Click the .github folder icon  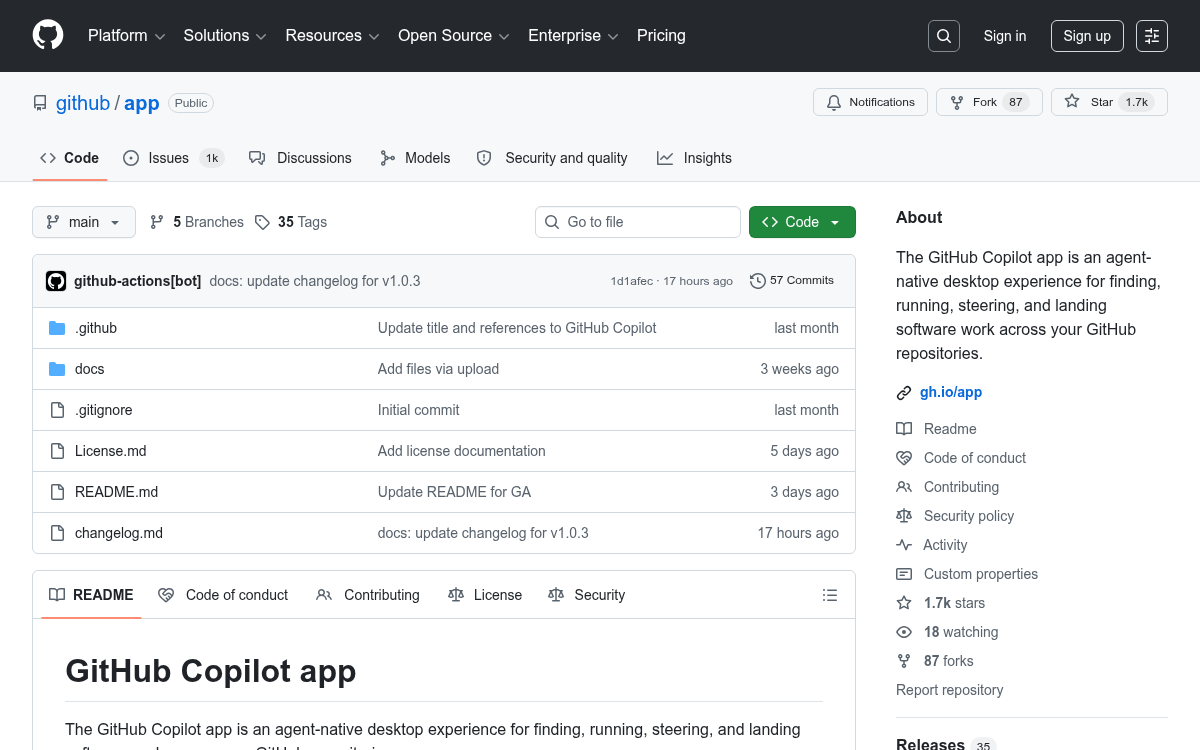tap(57, 328)
